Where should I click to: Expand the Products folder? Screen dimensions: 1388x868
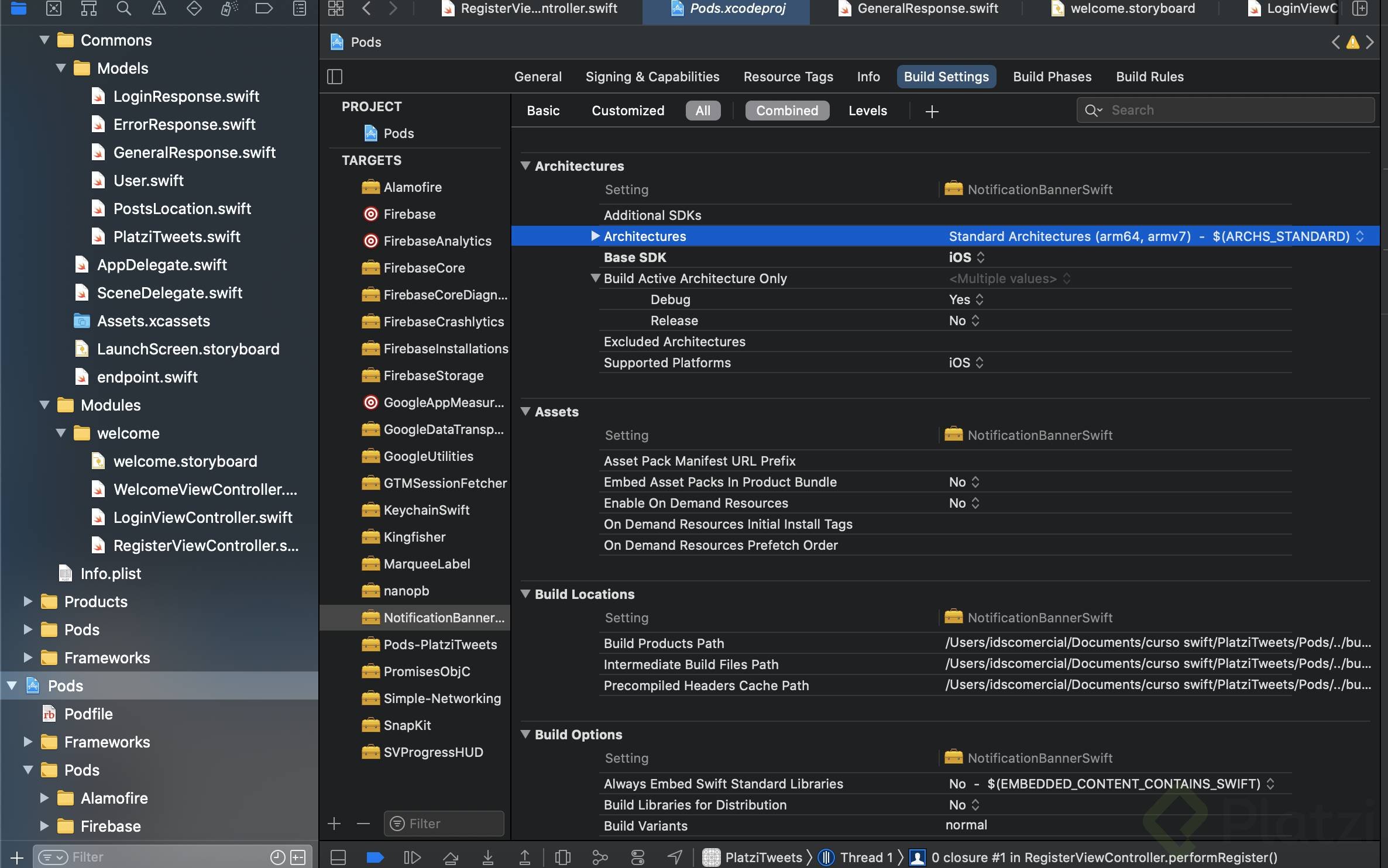point(28,601)
